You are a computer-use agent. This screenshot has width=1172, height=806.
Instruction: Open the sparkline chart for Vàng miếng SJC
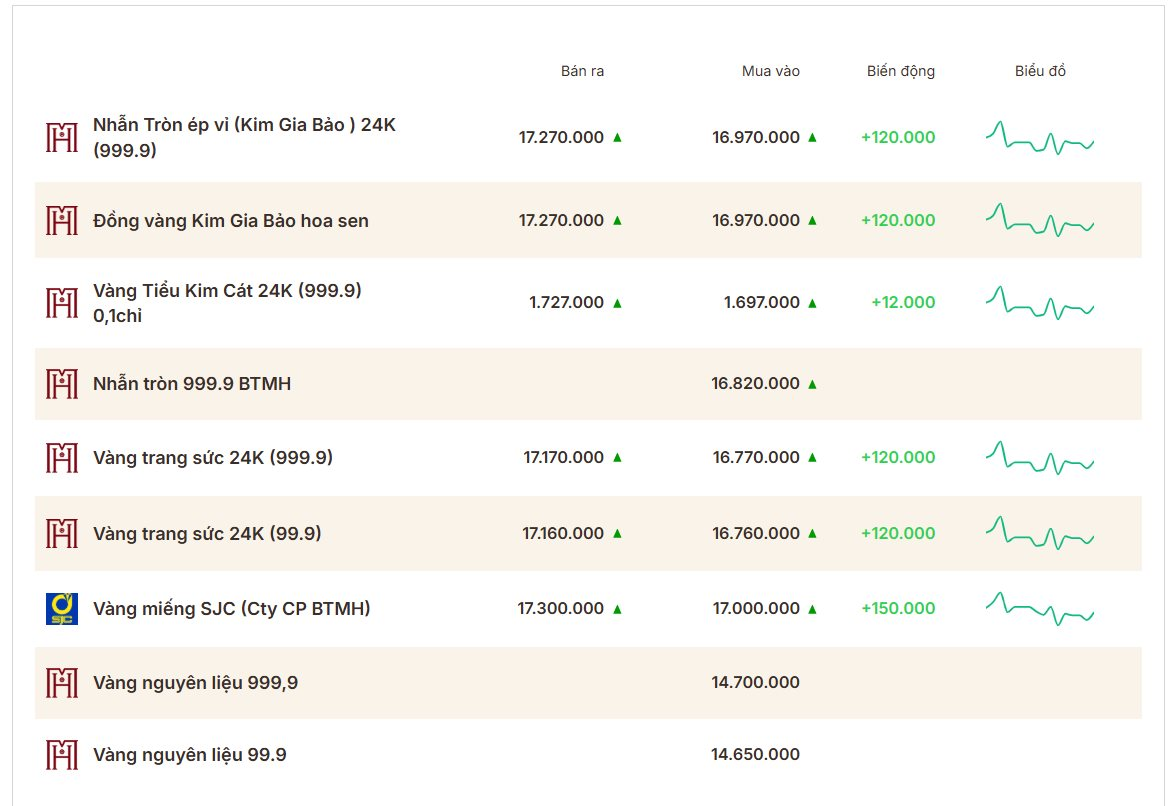click(x=1040, y=608)
